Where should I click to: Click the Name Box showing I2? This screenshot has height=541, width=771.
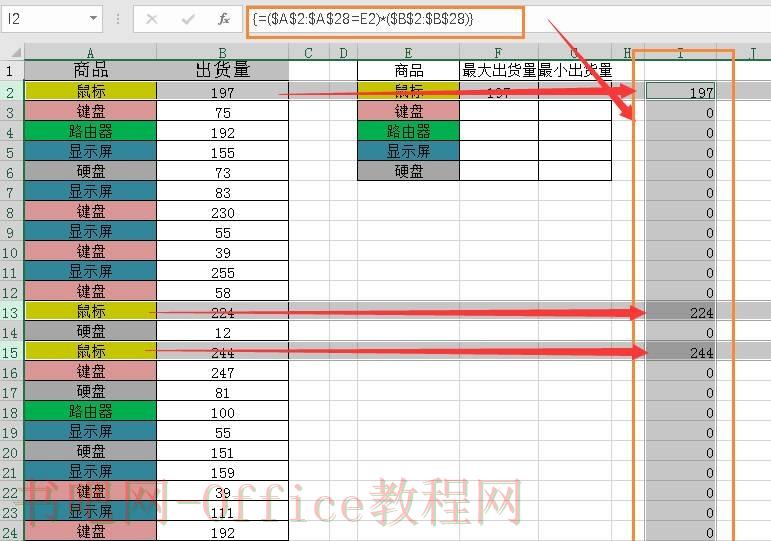(x=52, y=19)
